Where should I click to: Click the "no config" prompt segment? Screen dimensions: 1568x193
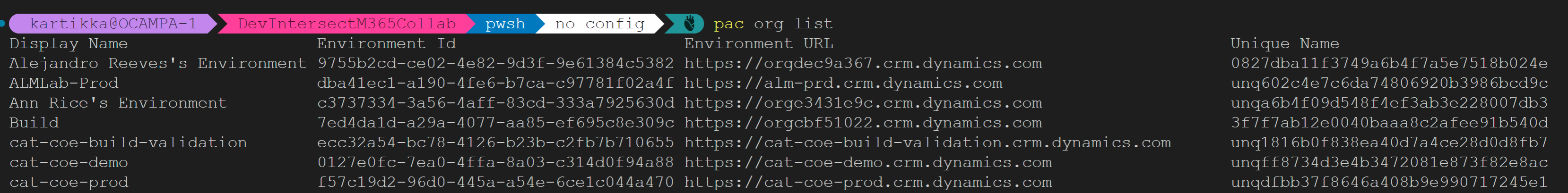point(599,24)
